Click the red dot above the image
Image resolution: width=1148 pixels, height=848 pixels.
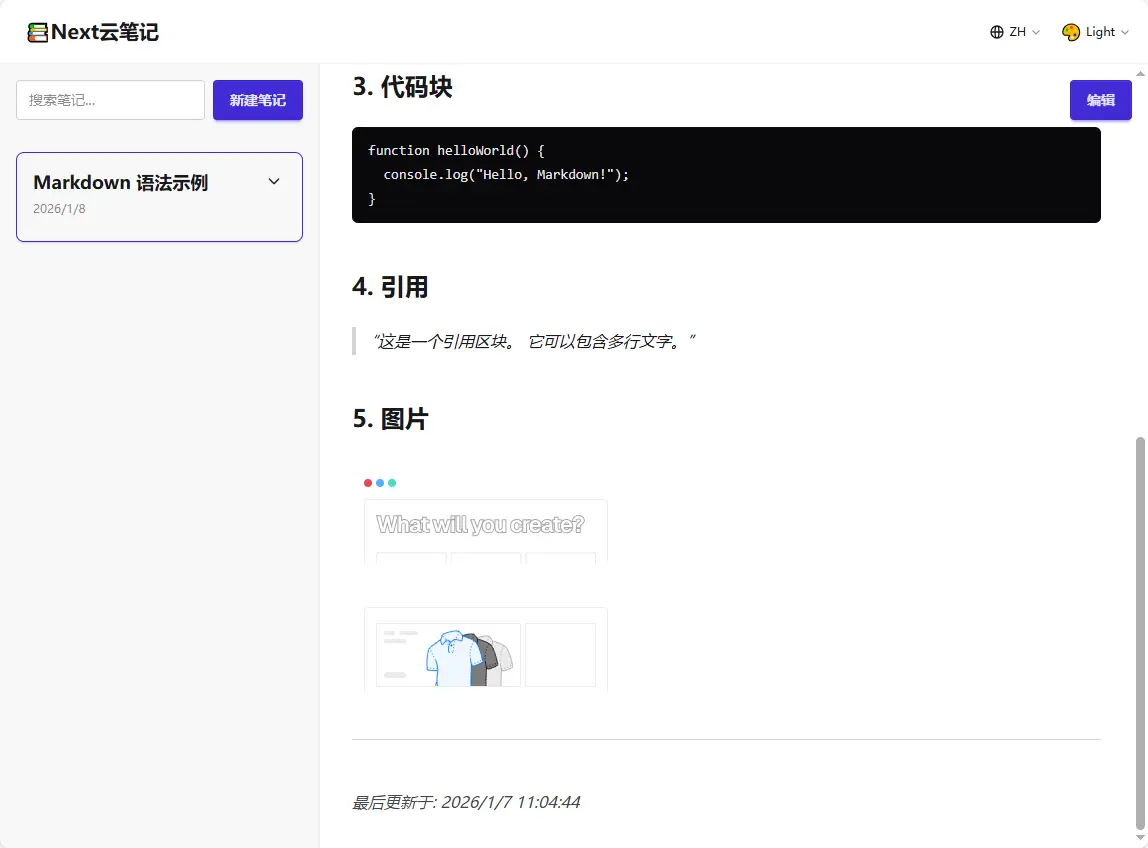pos(368,483)
